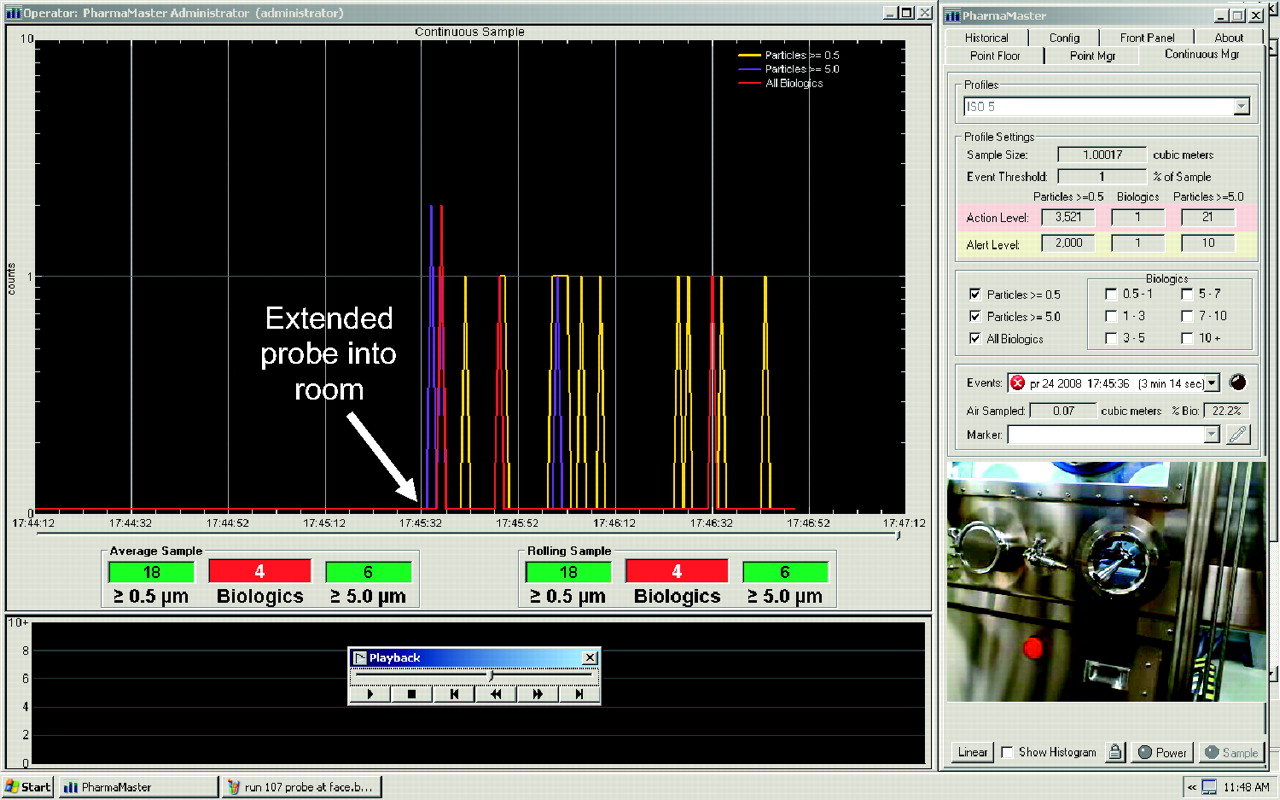Click the Particles >= 0.5 yellow legend entry
Viewport: 1280px width, 800px height.
789,55
